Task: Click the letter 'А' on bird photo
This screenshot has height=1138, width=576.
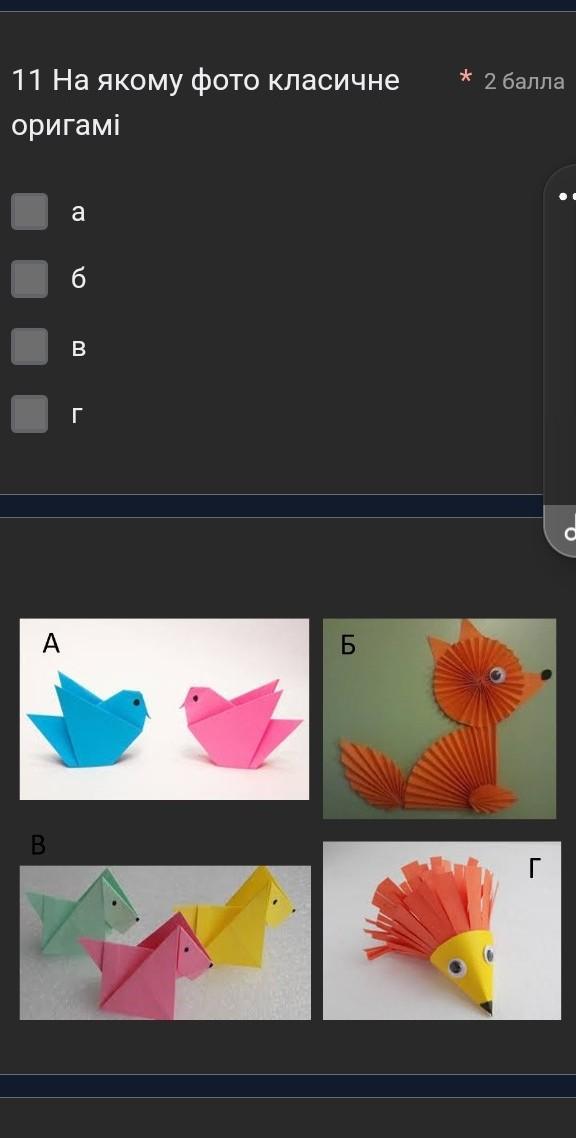Action: [51, 643]
